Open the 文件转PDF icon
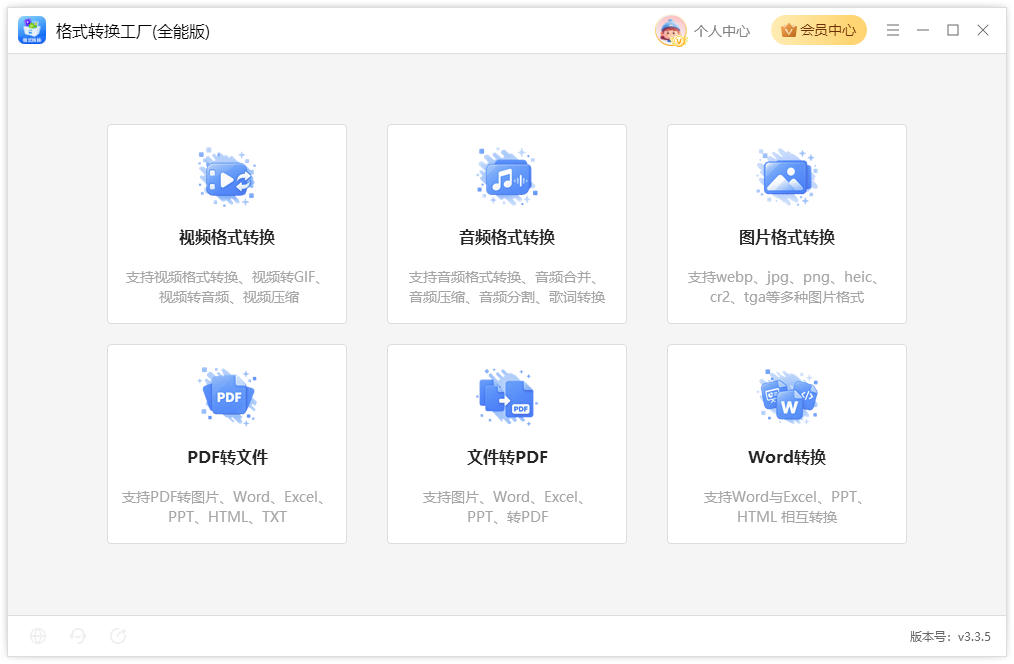 click(507, 396)
